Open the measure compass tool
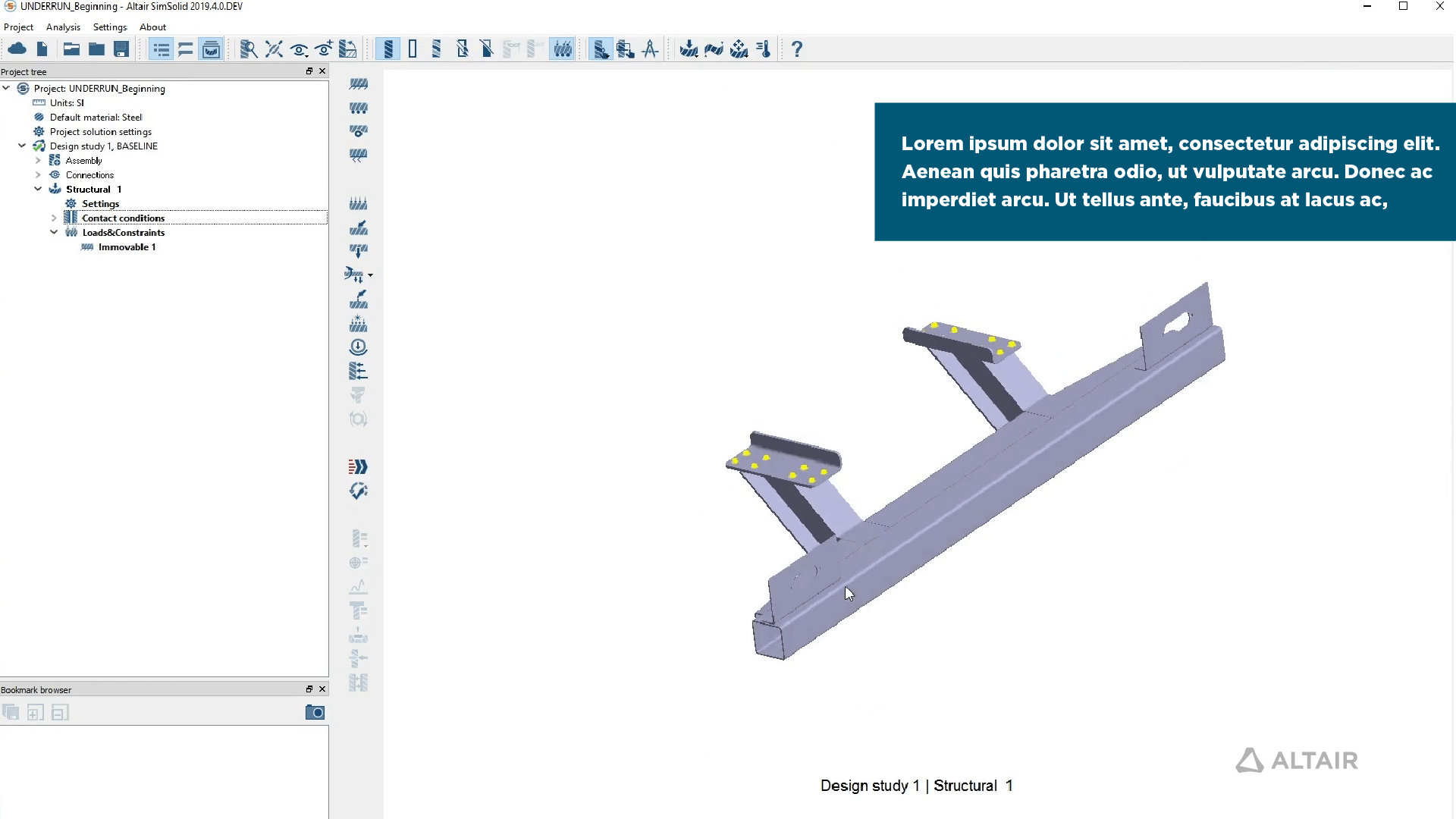Screen dimensions: 1456x819 point(650,49)
